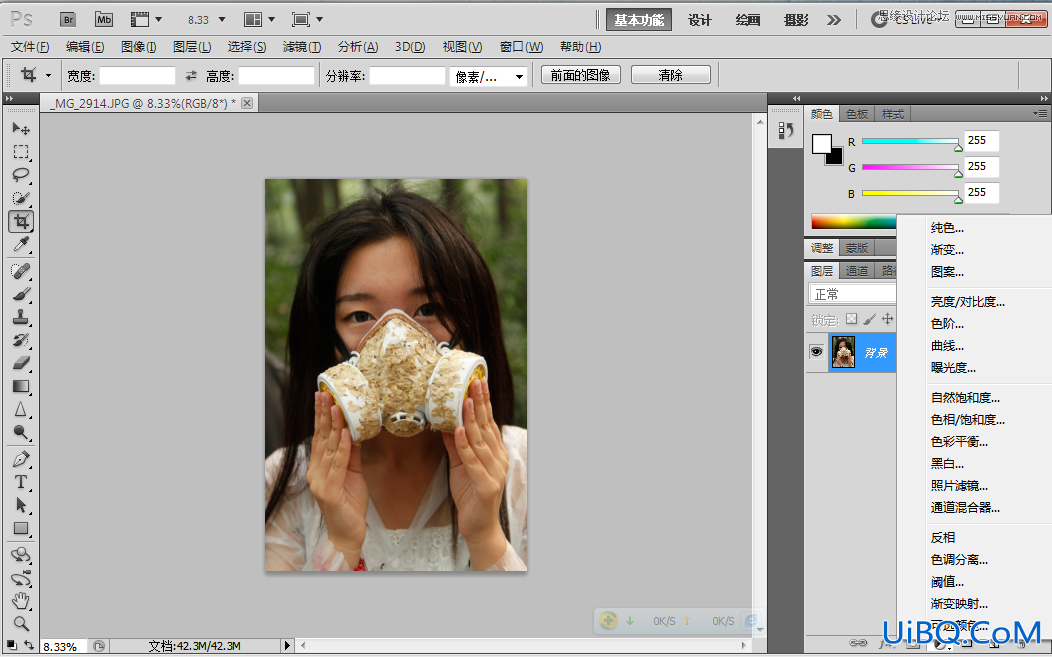This screenshot has width=1052, height=657.
Task: Open the crop tool preset picker arrow
Action: tap(48, 76)
